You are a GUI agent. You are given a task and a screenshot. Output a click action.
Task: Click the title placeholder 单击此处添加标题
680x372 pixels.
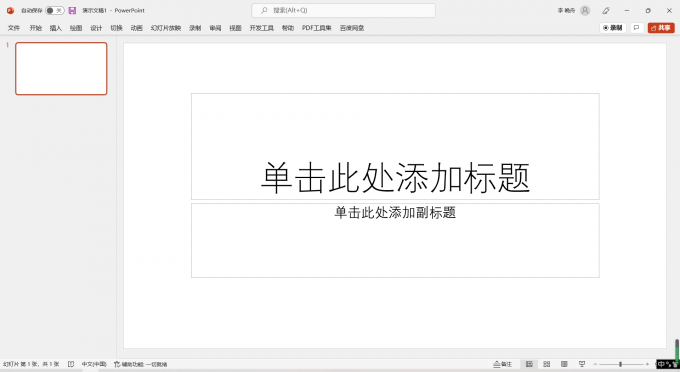point(395,147)
